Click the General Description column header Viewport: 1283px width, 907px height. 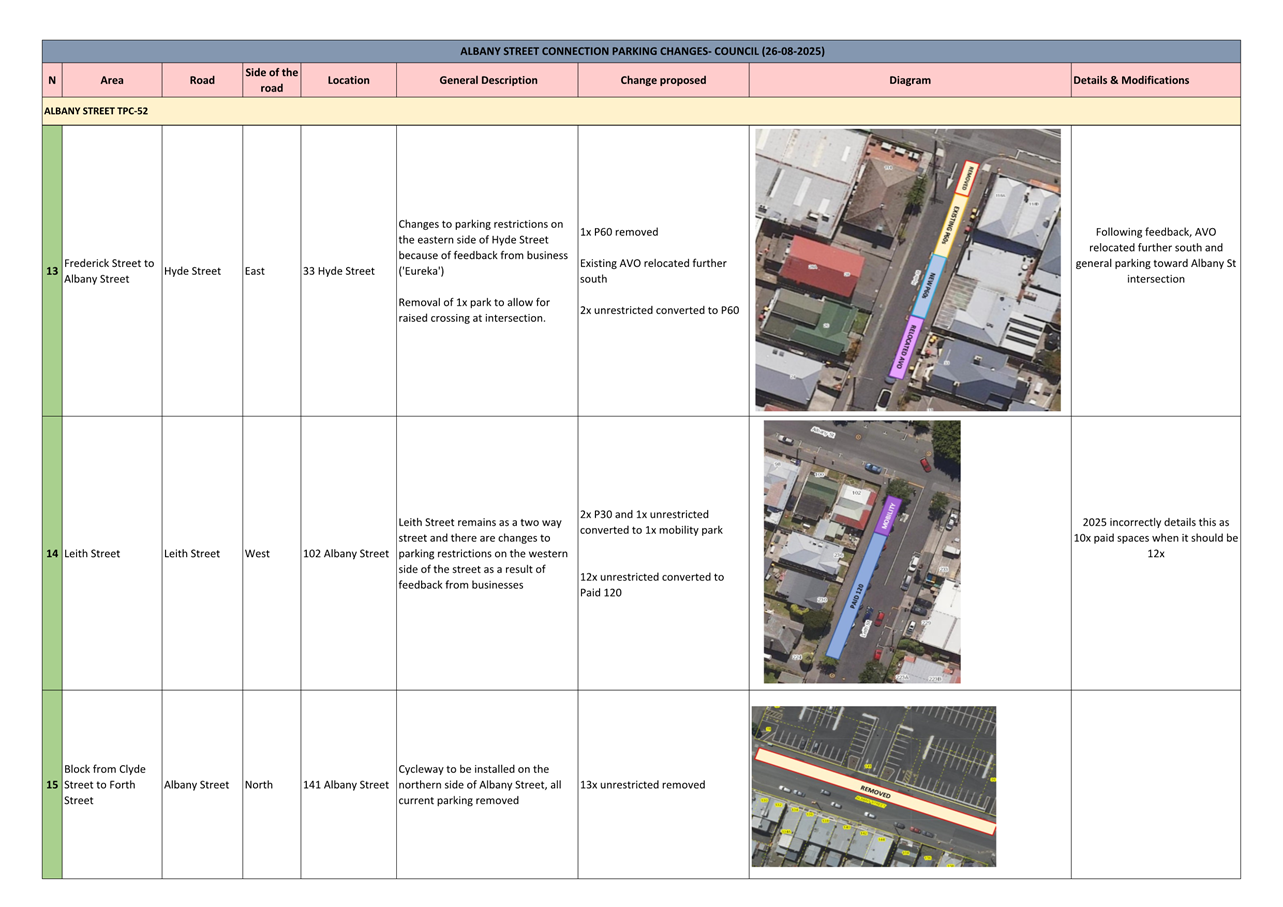pos(487,80)
